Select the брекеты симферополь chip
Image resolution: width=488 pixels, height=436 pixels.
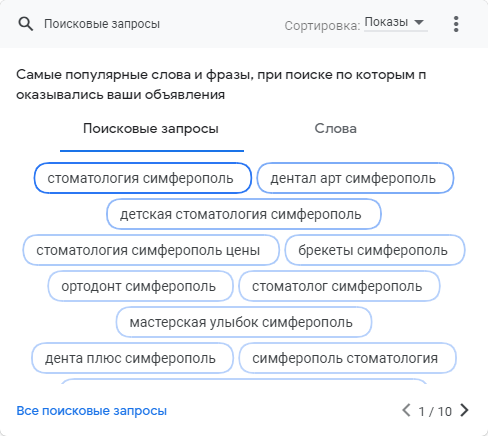point(375,250)
